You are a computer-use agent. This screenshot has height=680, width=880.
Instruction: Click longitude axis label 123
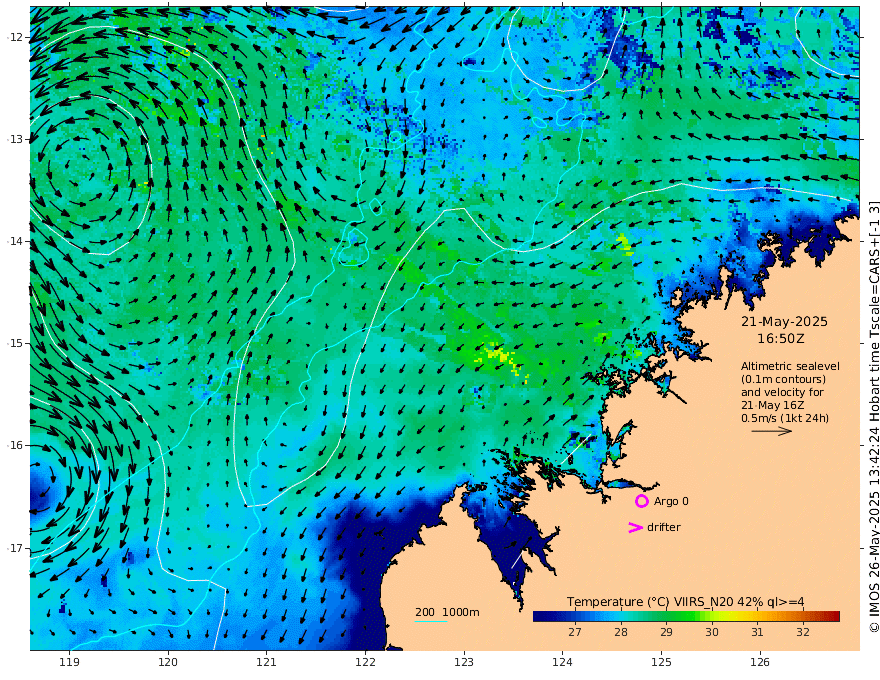click(x=464, y=663)
